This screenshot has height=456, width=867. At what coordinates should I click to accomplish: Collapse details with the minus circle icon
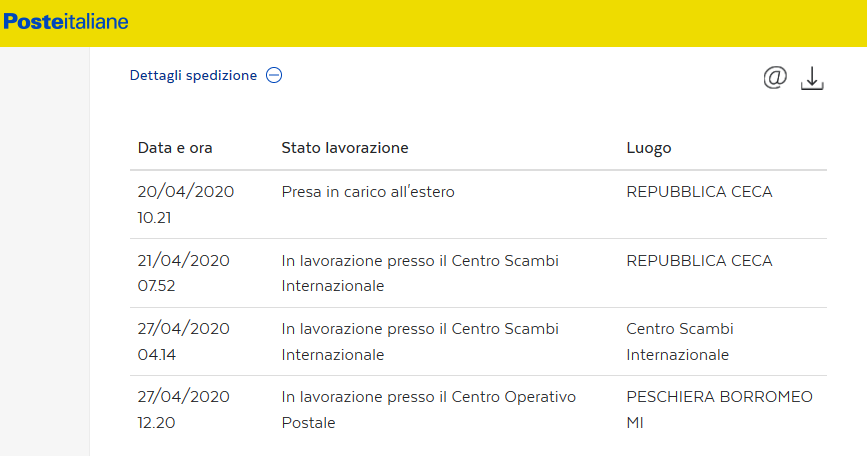pyautogui.click(x=274, y=75)
